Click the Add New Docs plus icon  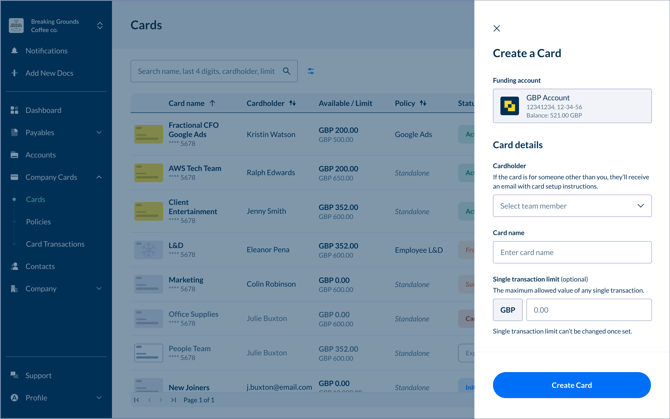pos(14,73)
